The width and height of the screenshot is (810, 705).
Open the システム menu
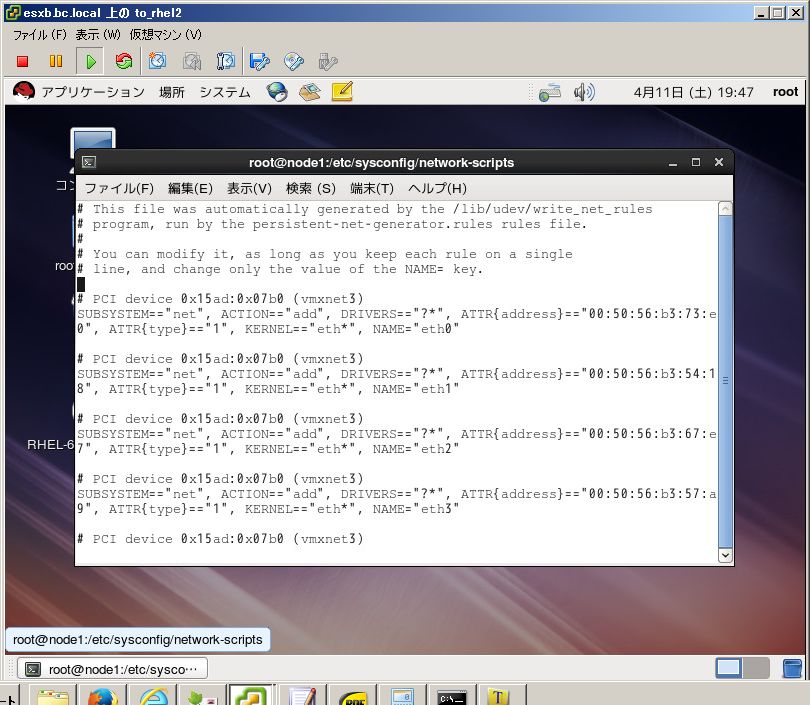coord(225,92)
